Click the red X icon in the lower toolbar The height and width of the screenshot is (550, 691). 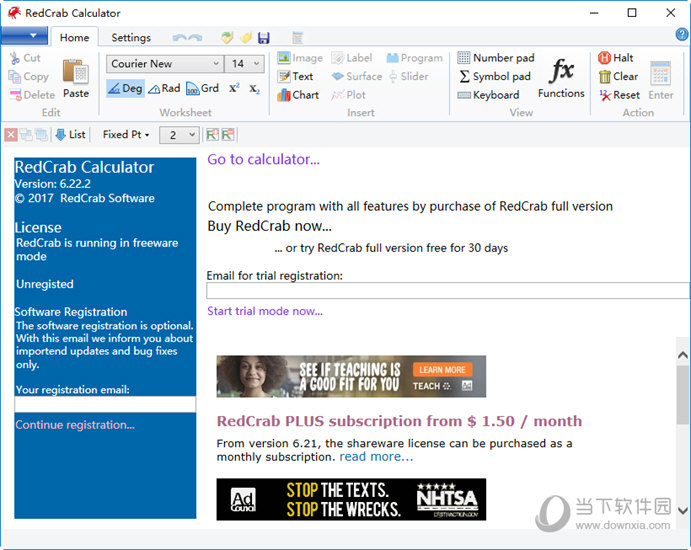pyautogui.click(x=11, y=135)
